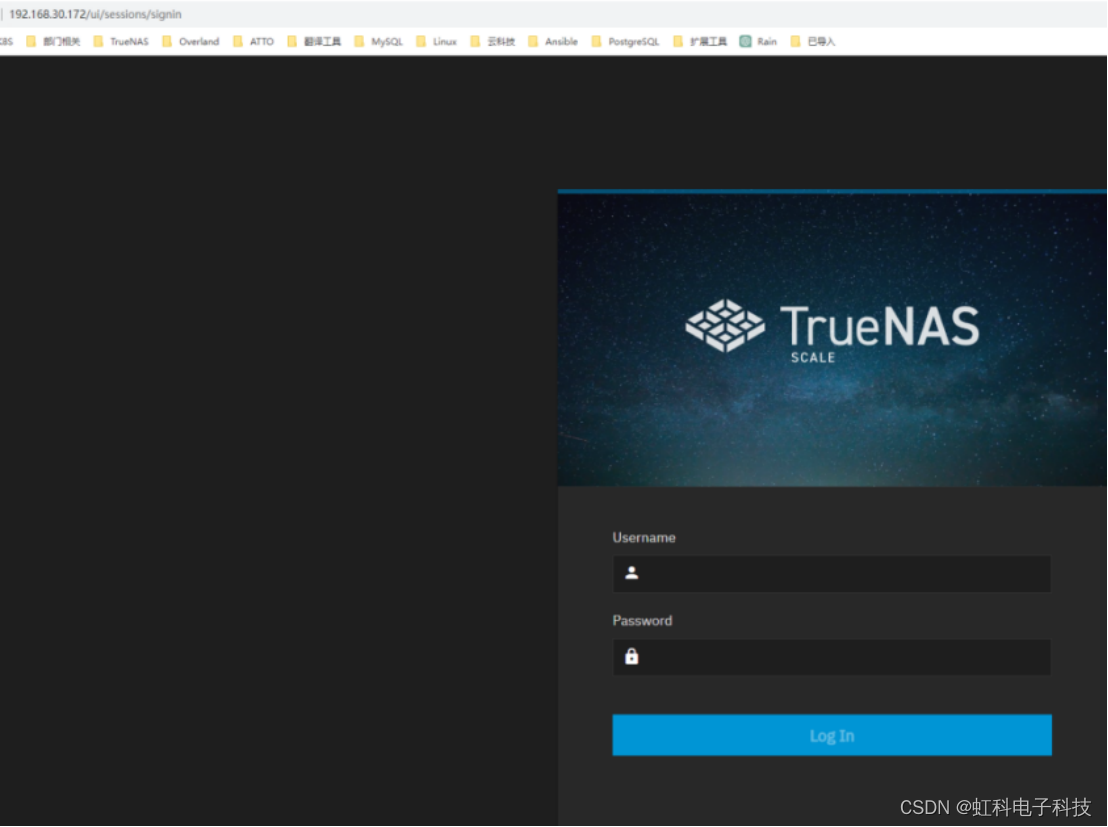
Task: Click the browser address bar URL
Action: pyautogui.click(x=95, y=14)
